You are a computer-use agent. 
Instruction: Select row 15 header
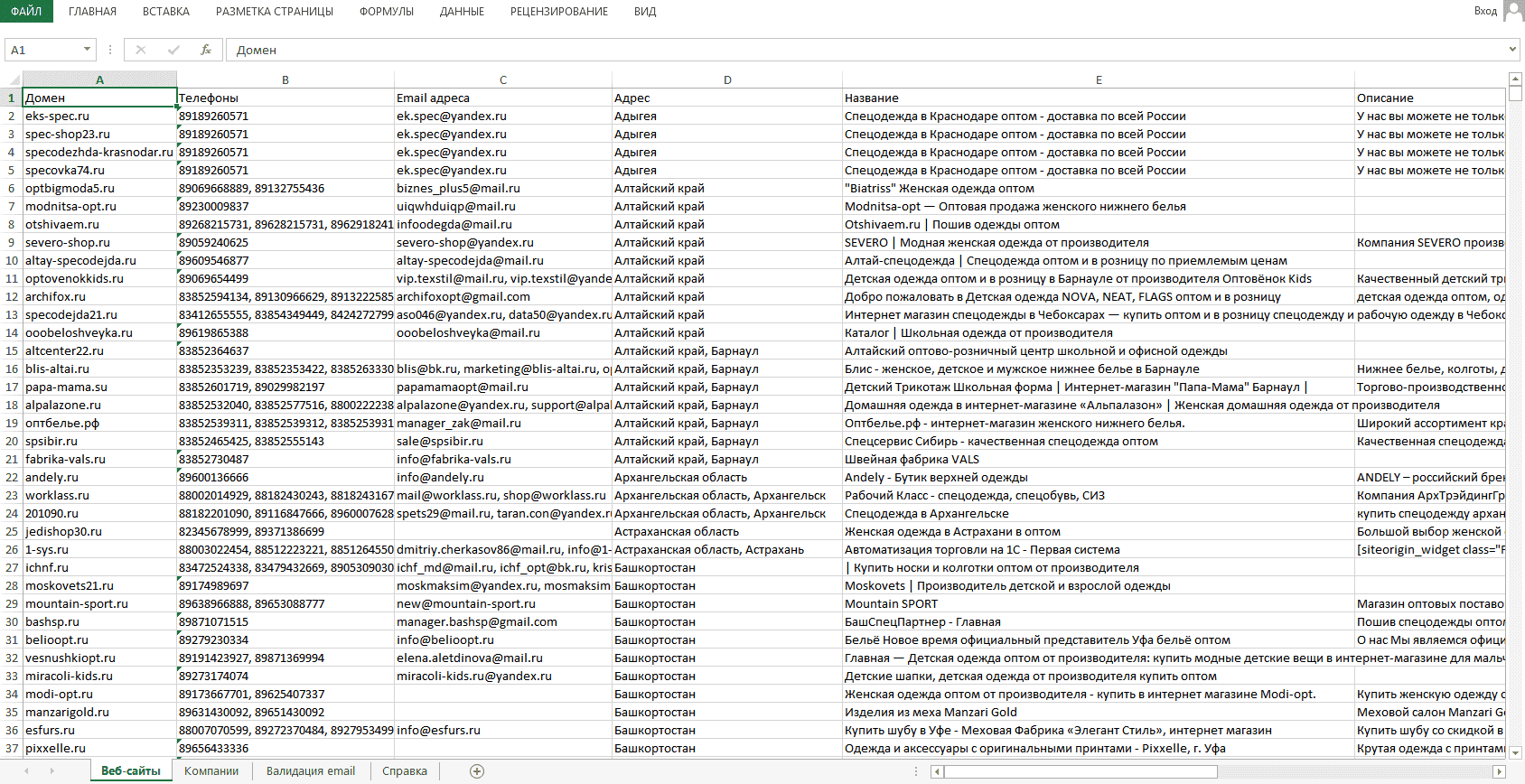[12, 350]
